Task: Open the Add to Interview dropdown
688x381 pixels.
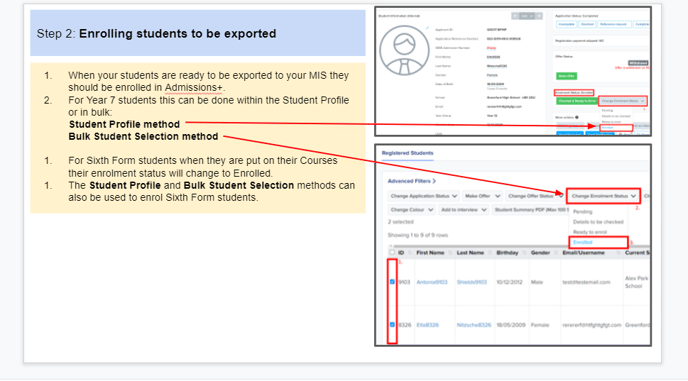Action: (x=463, y=210)
